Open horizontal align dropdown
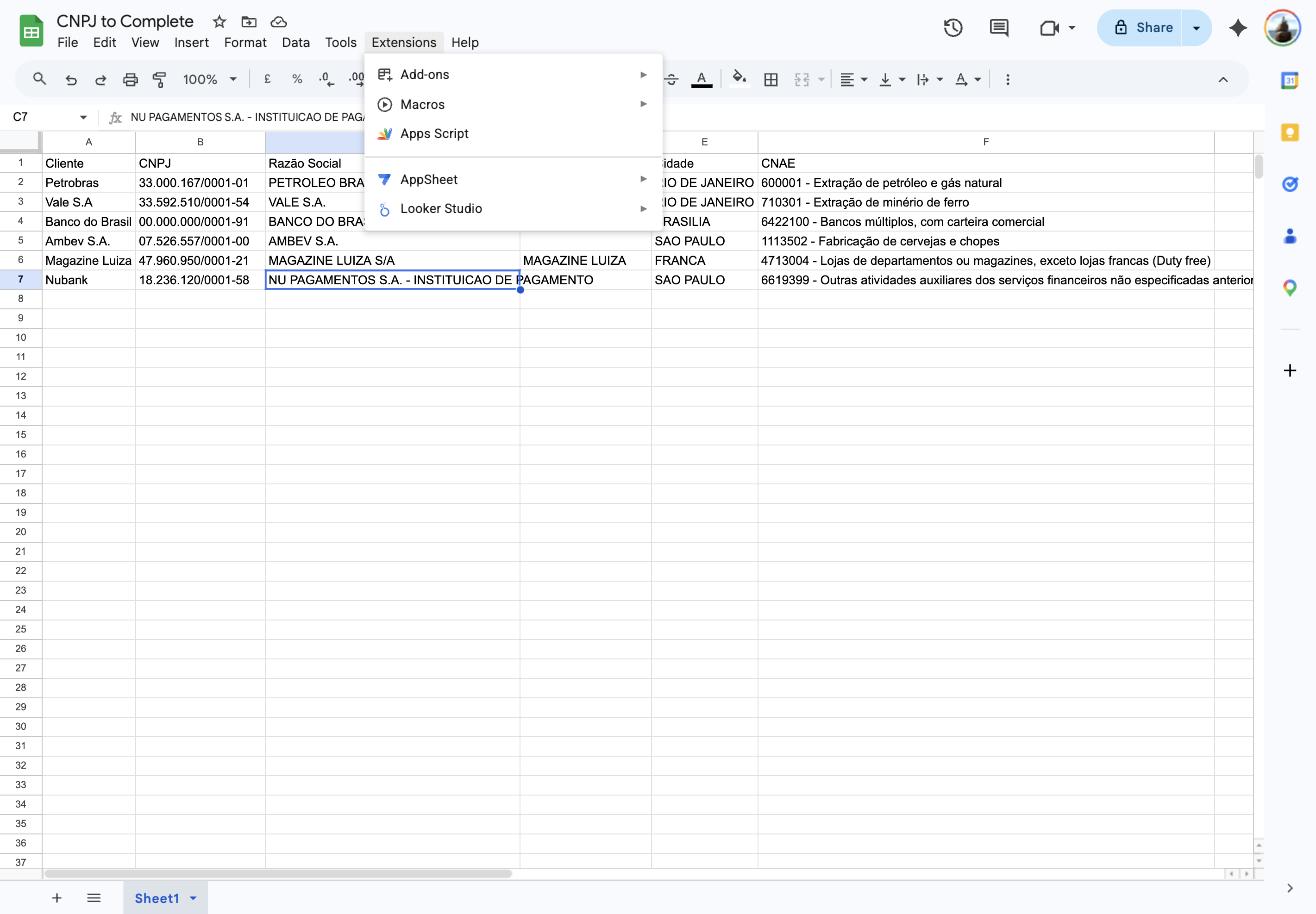Viewport: 1316px width, 914px height. coord(853,79)
